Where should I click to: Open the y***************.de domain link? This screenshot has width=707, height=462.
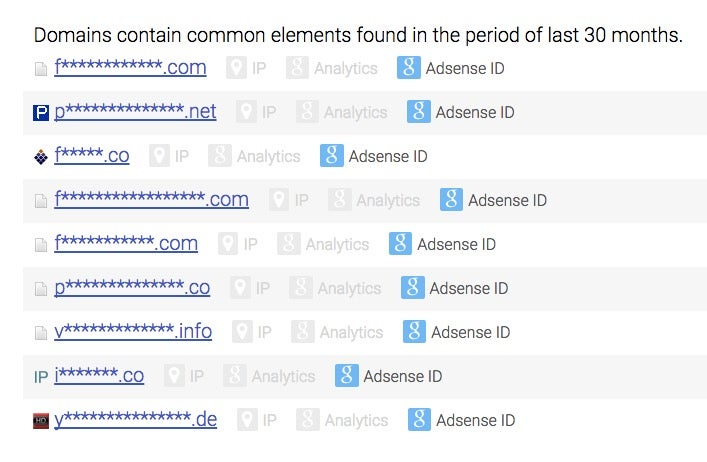[135, 419]
